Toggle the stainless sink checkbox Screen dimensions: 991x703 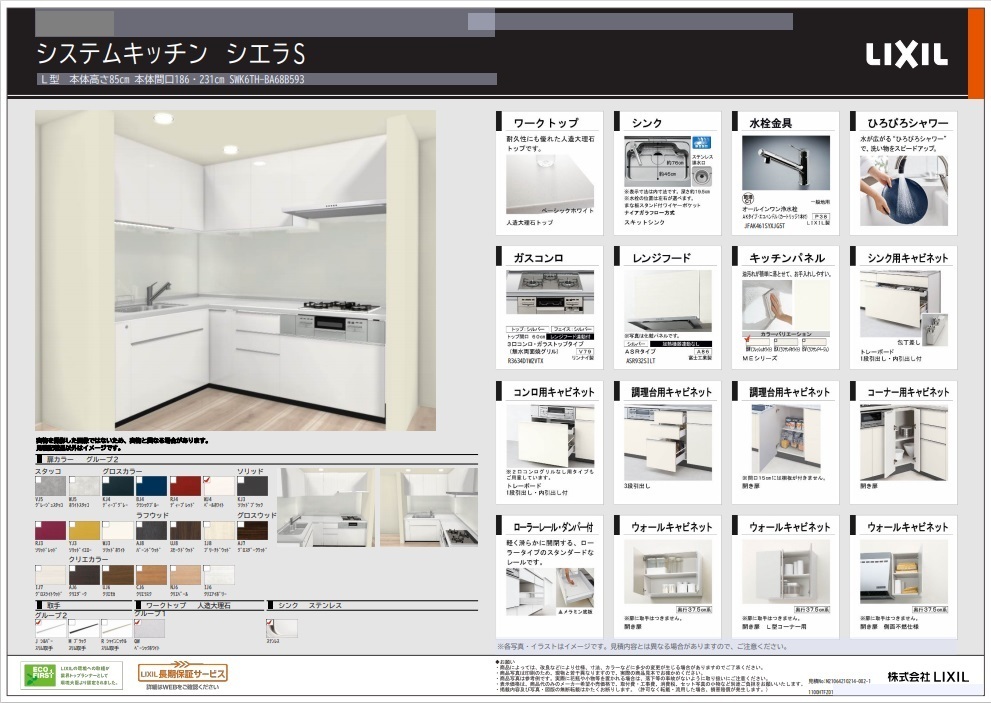pyautogui.click(x=270, y=622)
